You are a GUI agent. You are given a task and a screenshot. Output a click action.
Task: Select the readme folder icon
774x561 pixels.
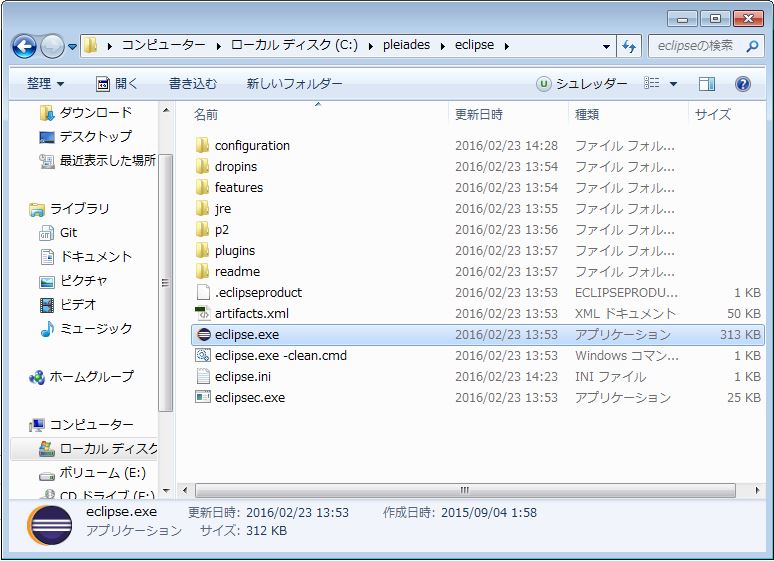[202, 271]
